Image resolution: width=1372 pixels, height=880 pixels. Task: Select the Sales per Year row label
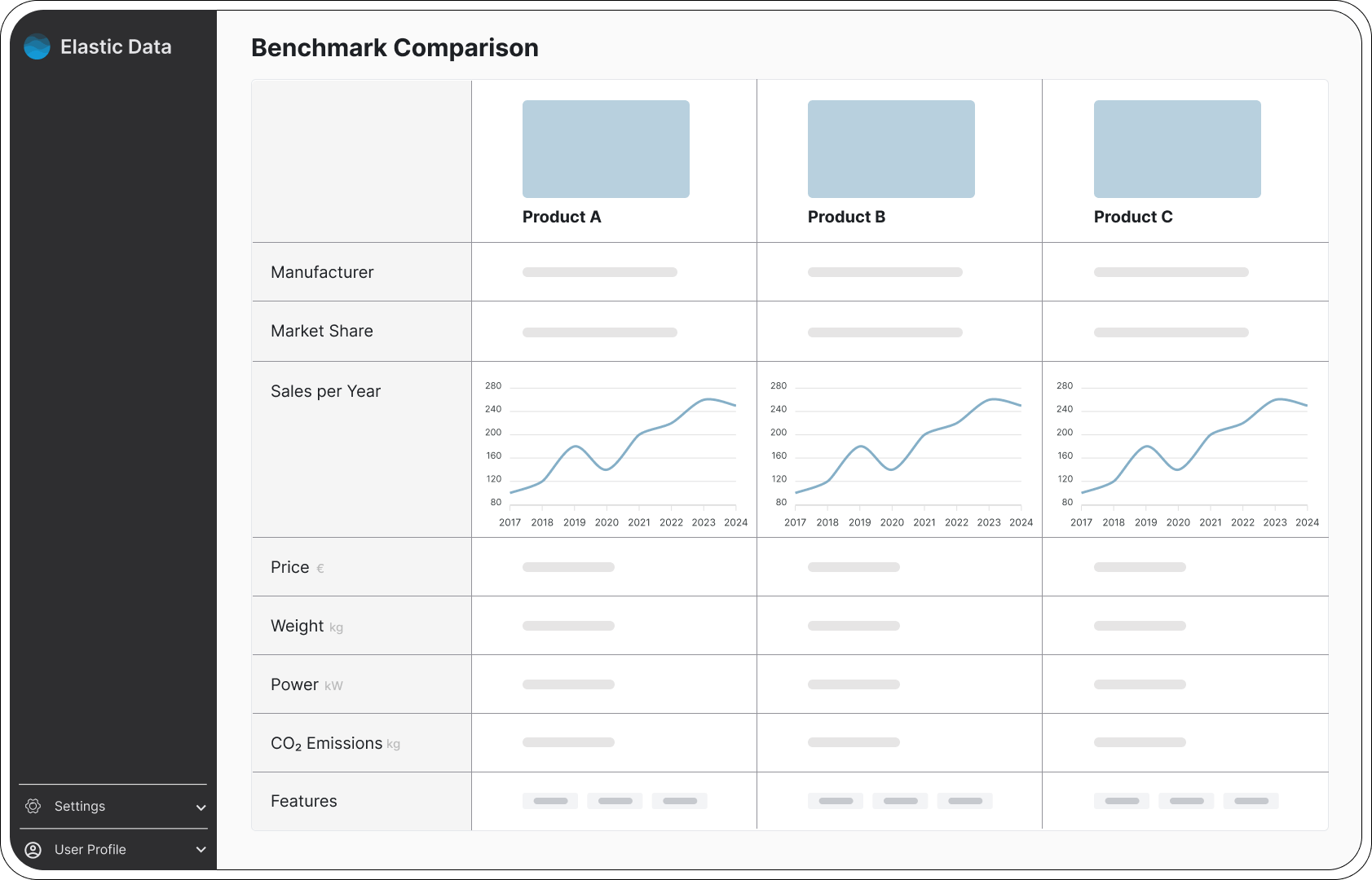pos(325,391)
